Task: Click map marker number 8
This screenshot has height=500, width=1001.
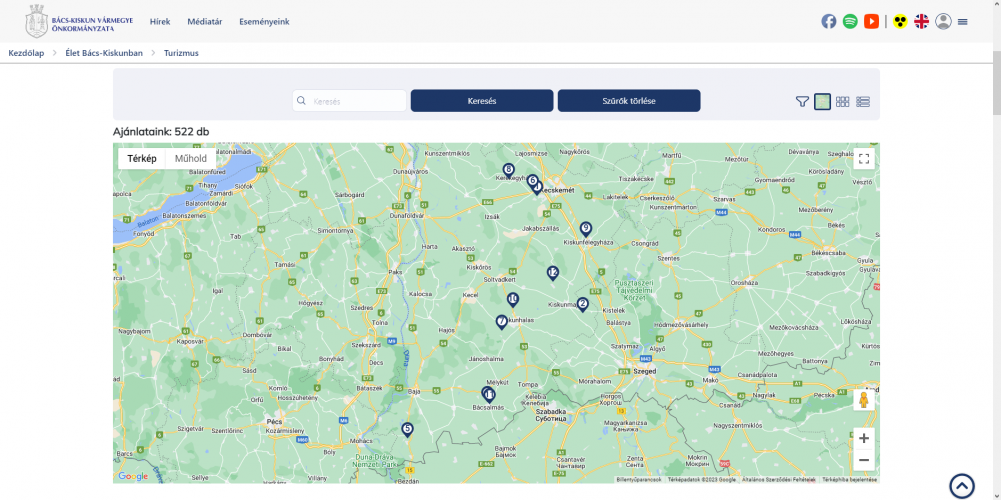Action: pos(508,170)
